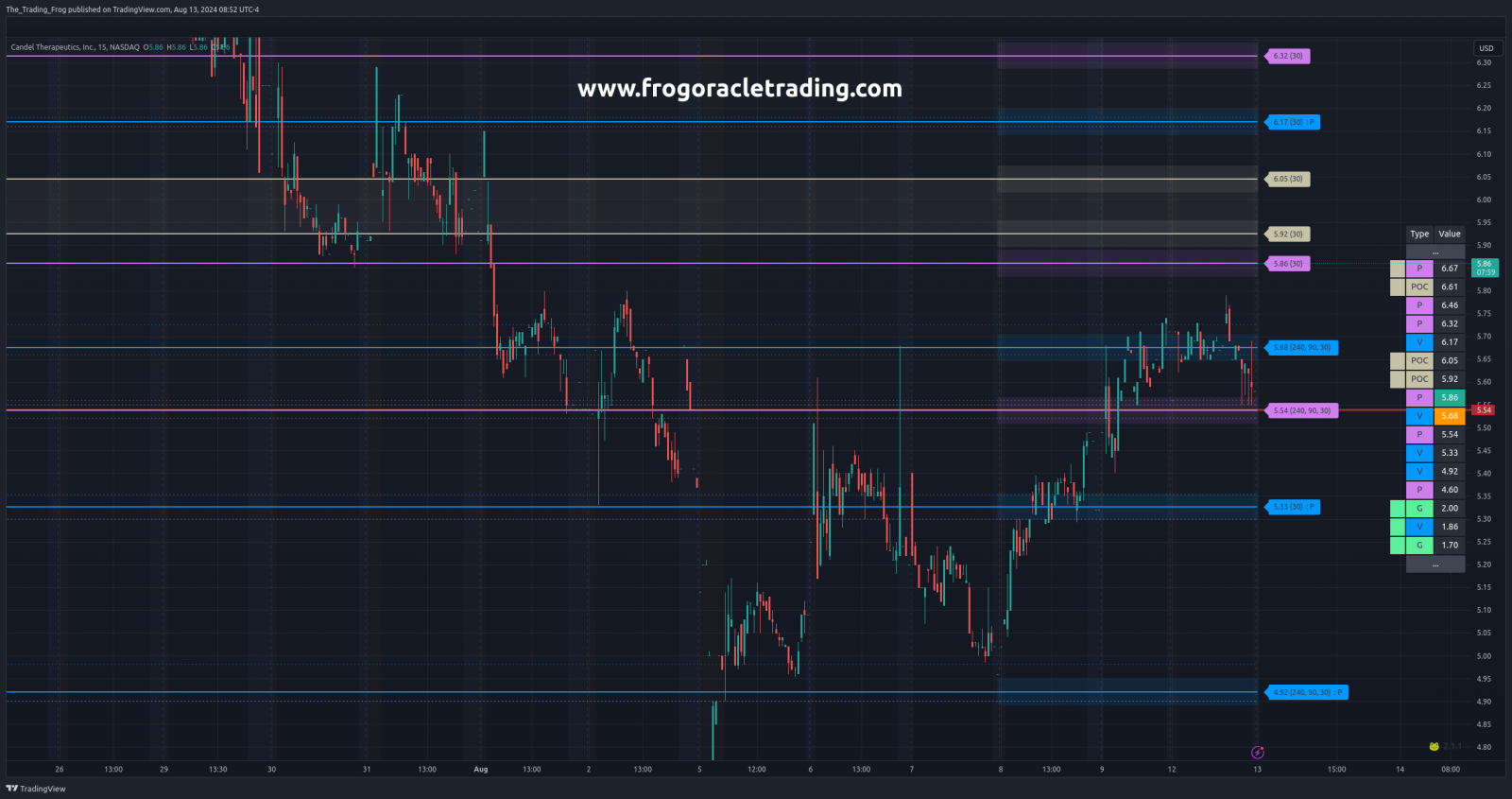
Task: Click the frog emoji icon at bottom right
Action: [1434, 747]
